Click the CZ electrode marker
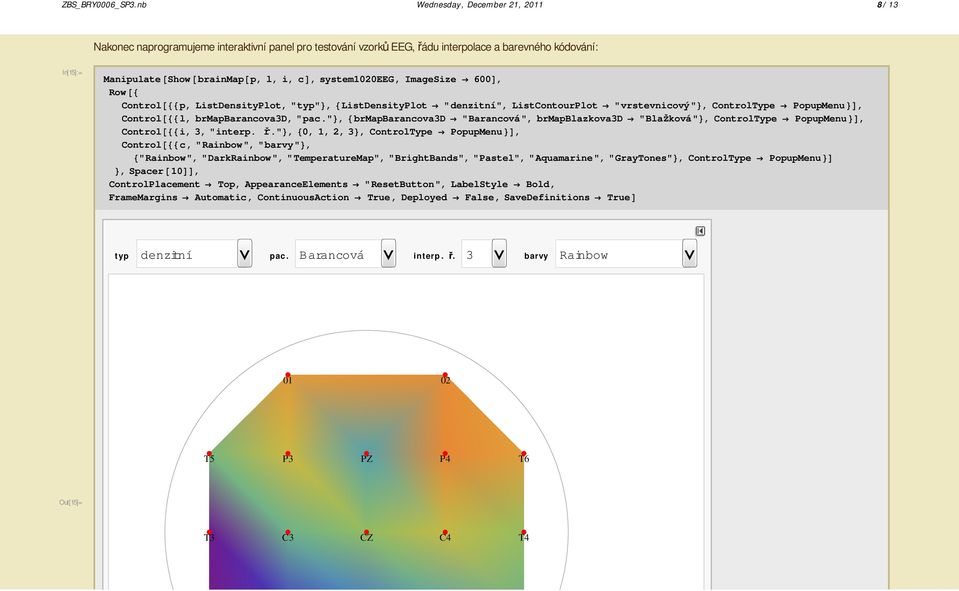The height and width of the screenshot is (591, 959). pos(366,532)
